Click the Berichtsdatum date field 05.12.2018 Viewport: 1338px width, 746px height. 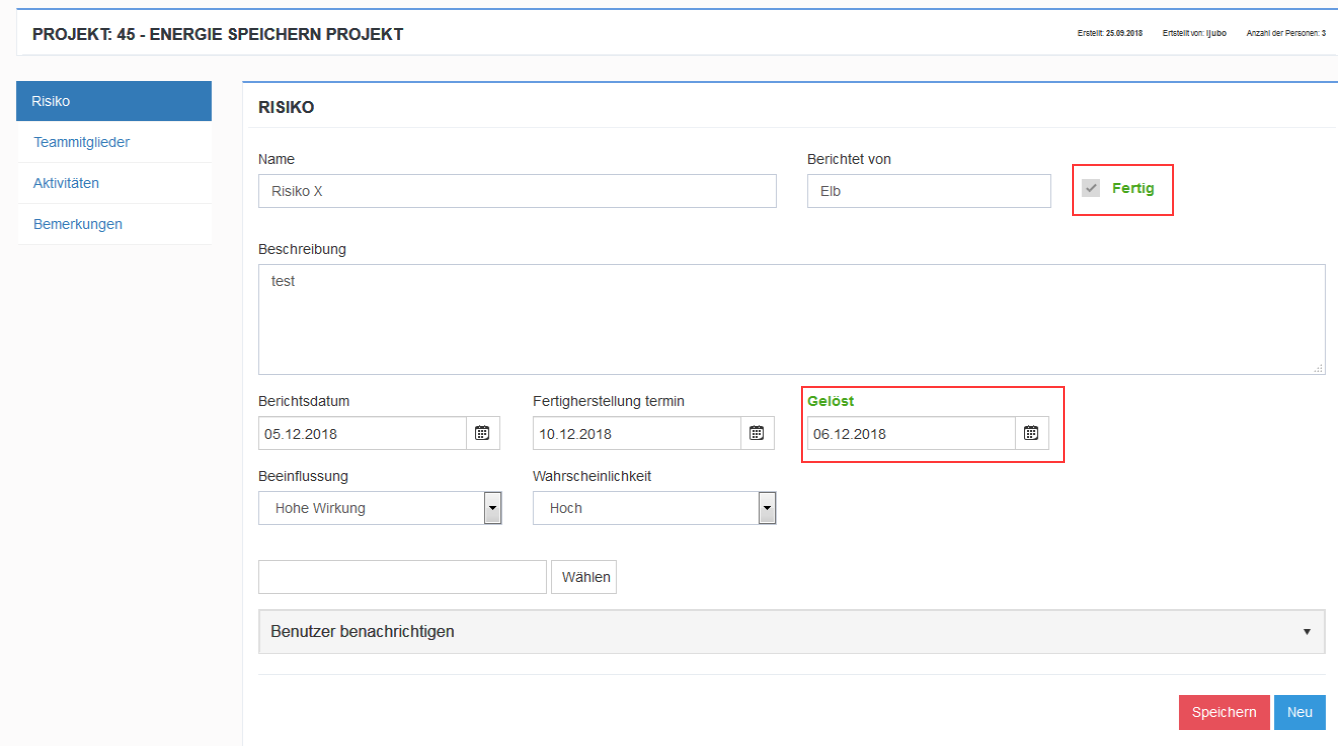[x=362, y=433]
